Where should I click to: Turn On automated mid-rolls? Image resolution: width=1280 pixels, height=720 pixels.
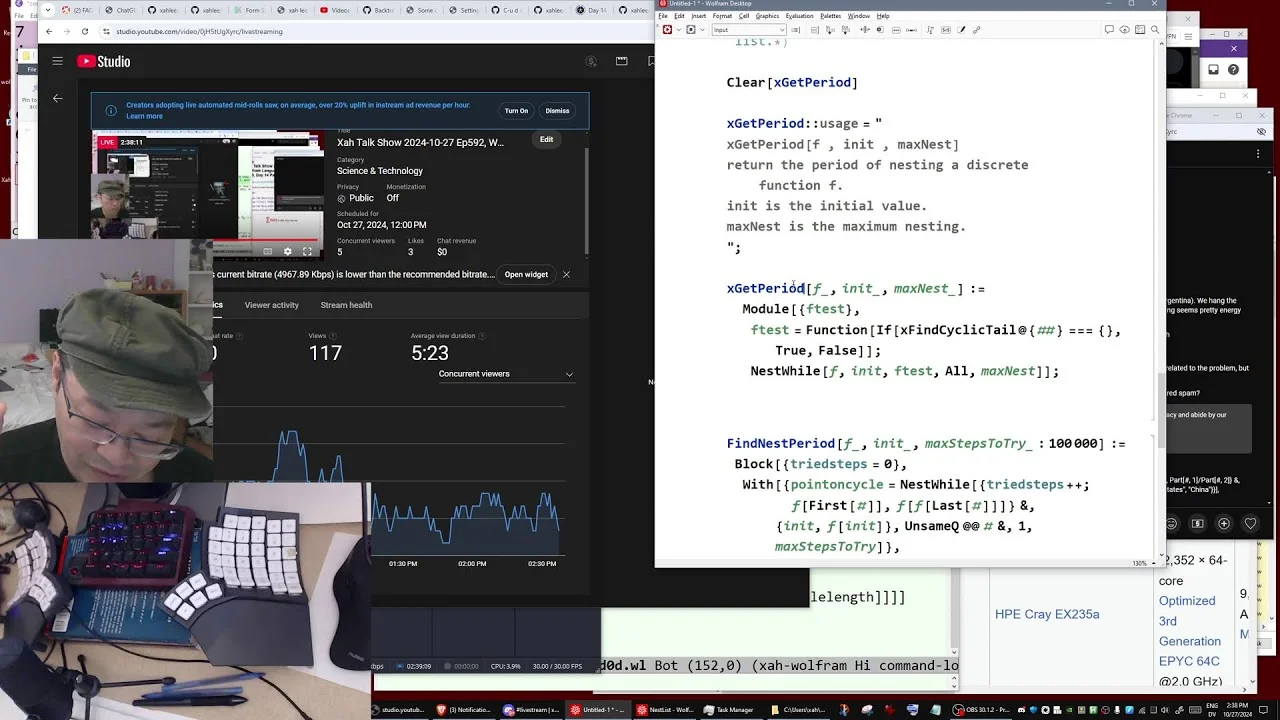click(516, 111)
